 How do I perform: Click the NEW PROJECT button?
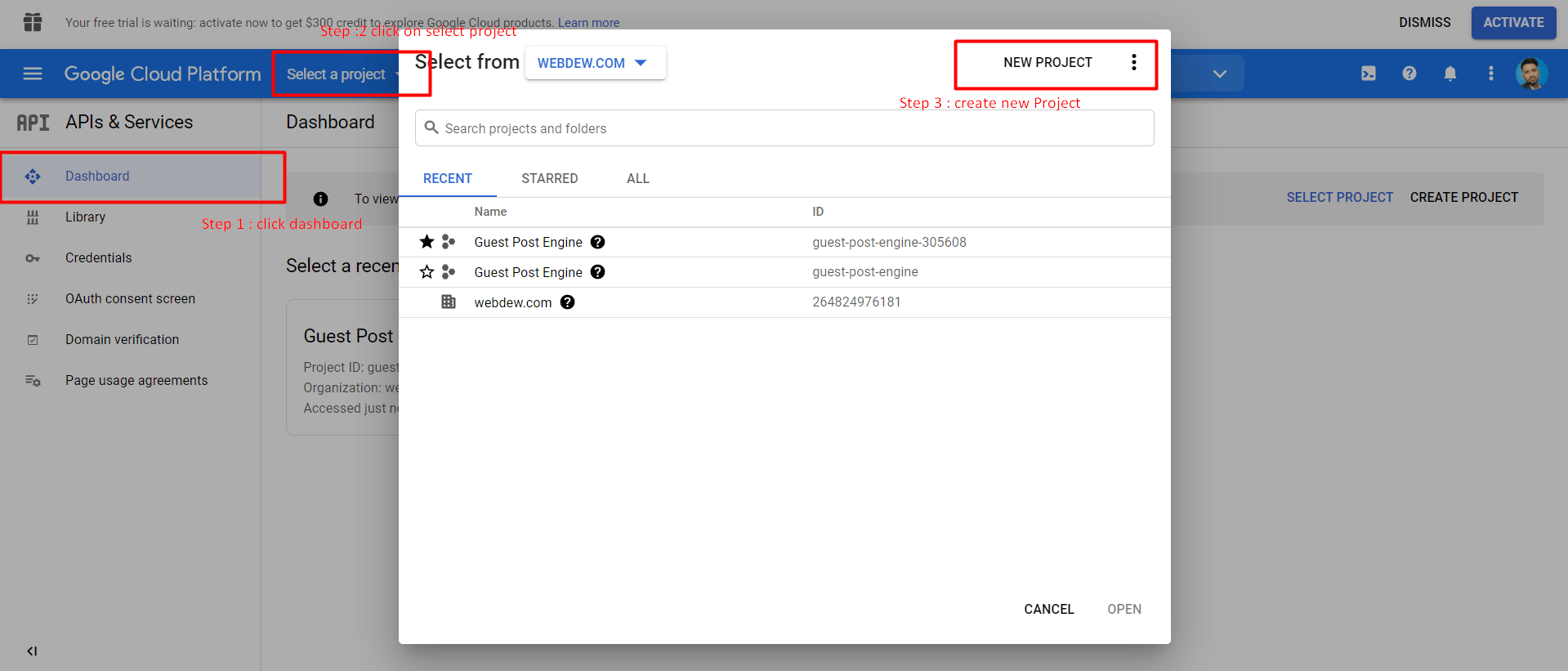click(x=1047, y=63)
